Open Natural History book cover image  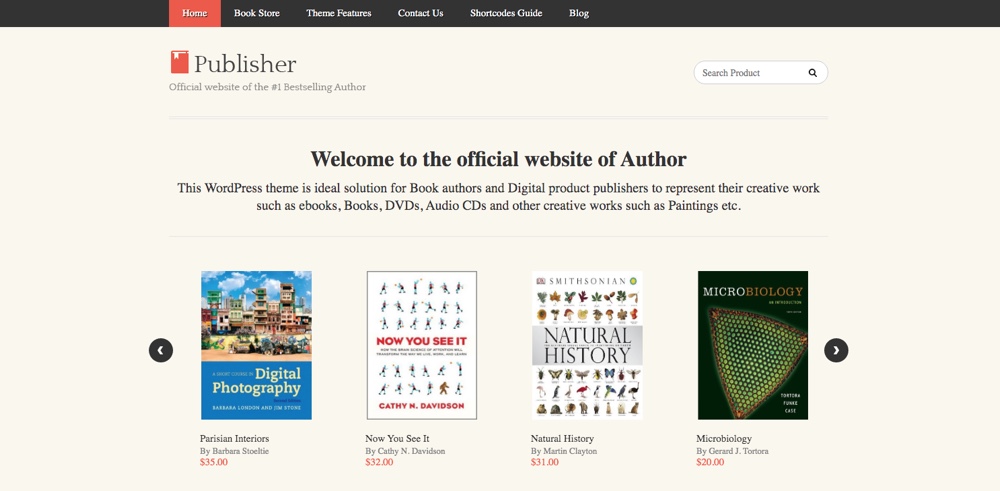(587, 345)
